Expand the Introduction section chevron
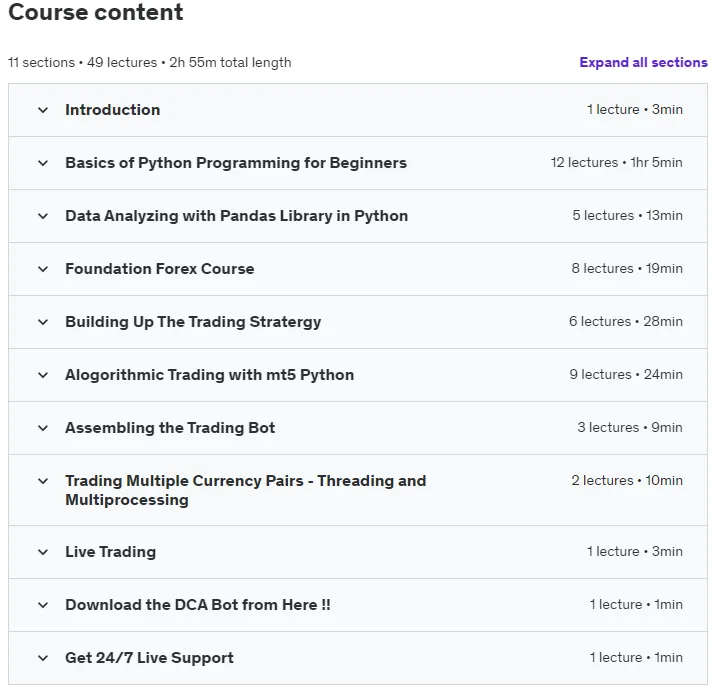Screen dimensions: 722x697 43,110
